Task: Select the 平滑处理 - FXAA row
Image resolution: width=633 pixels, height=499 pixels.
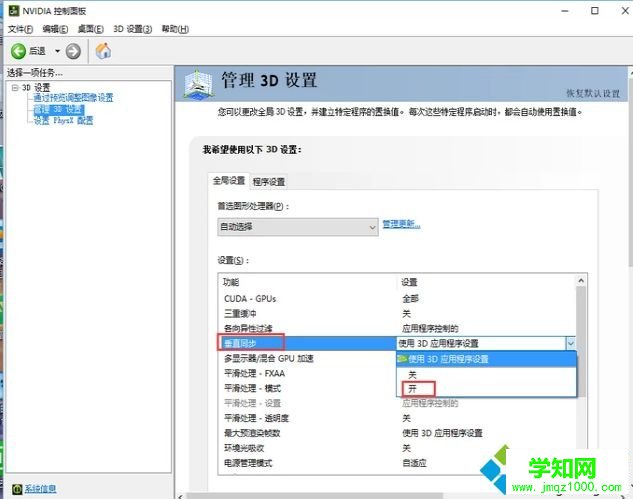Action: [x=309, y=373]
